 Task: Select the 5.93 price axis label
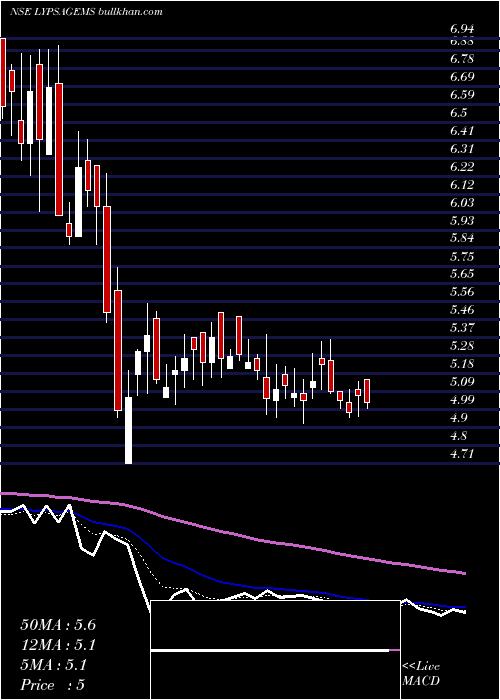[462, 221]
